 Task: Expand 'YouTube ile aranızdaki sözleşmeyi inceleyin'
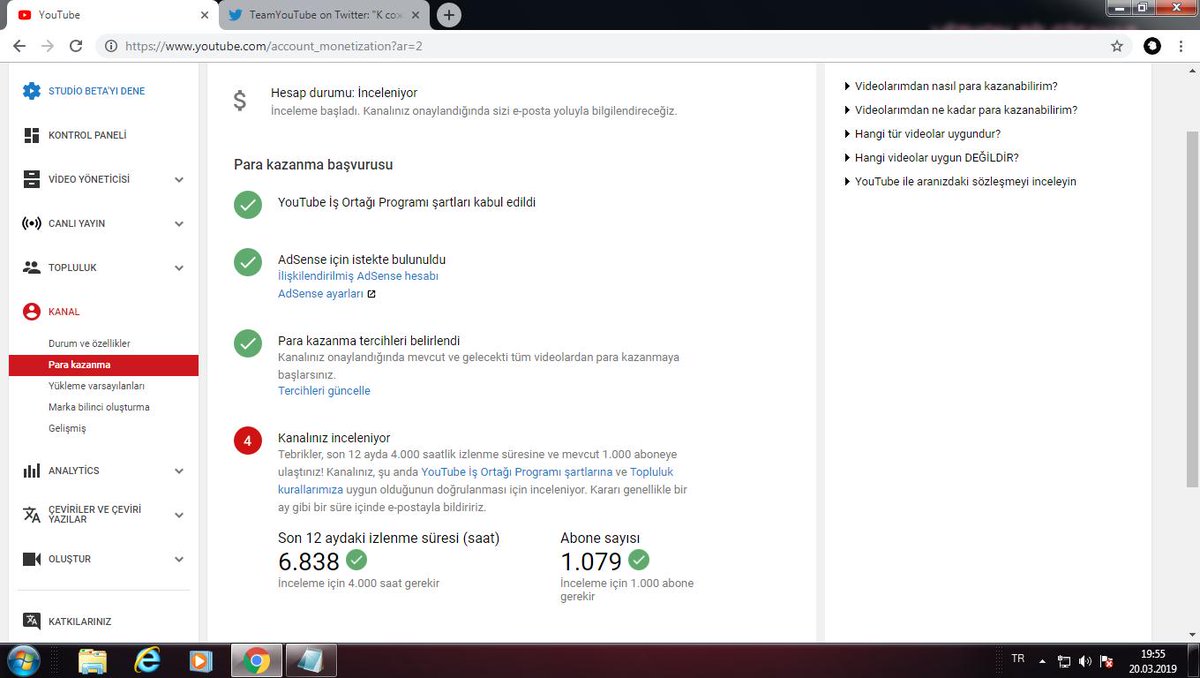[960, 181]
